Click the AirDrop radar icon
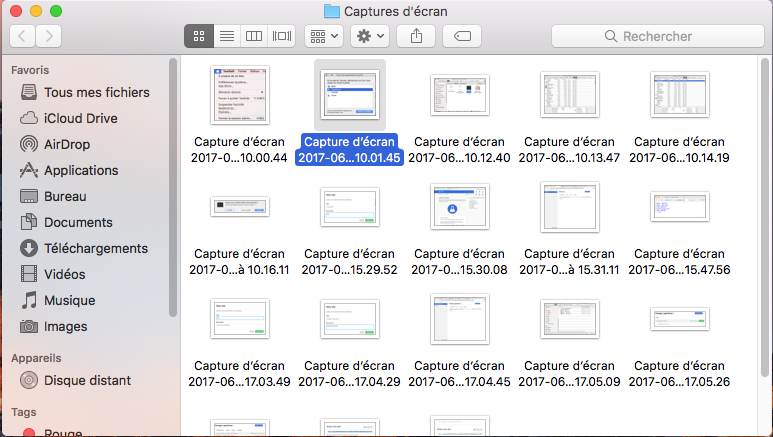Viewport: 773px width, 437px height. click(29, 145)
